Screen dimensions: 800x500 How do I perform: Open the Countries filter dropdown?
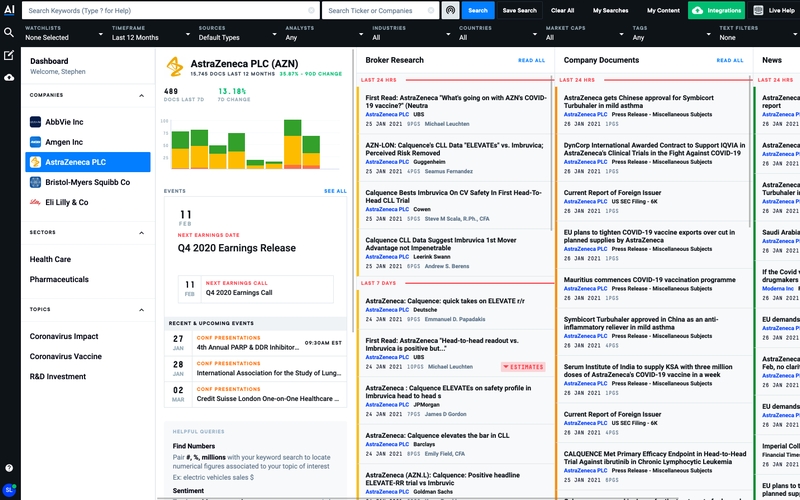(x=498, y=33)
